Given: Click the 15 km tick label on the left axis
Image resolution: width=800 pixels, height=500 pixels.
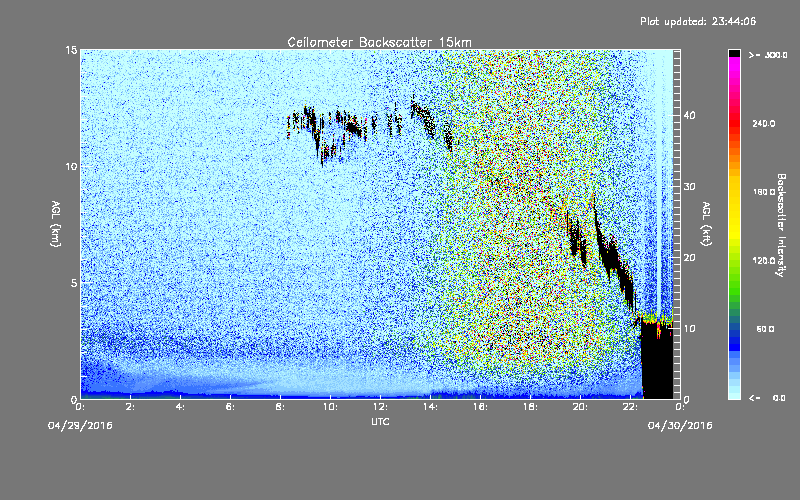Looking at the screenshot, I should (71, 50).
